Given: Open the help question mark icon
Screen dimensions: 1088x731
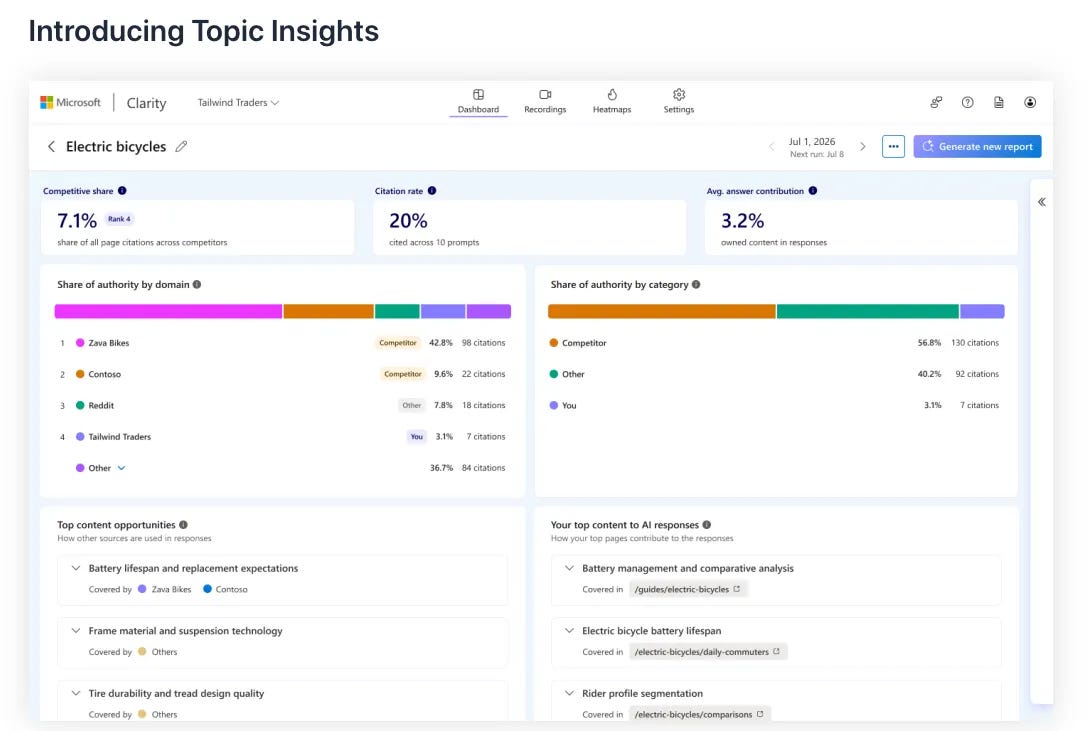Looking at the screenshot, I should [967, 102].
